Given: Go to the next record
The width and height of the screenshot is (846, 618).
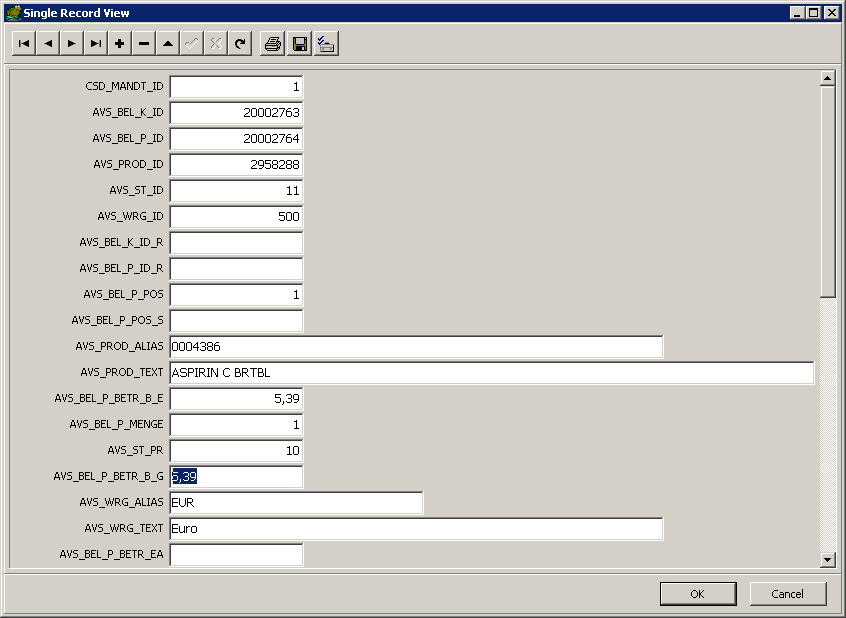Looking at the screenshot, I should 71,44.
